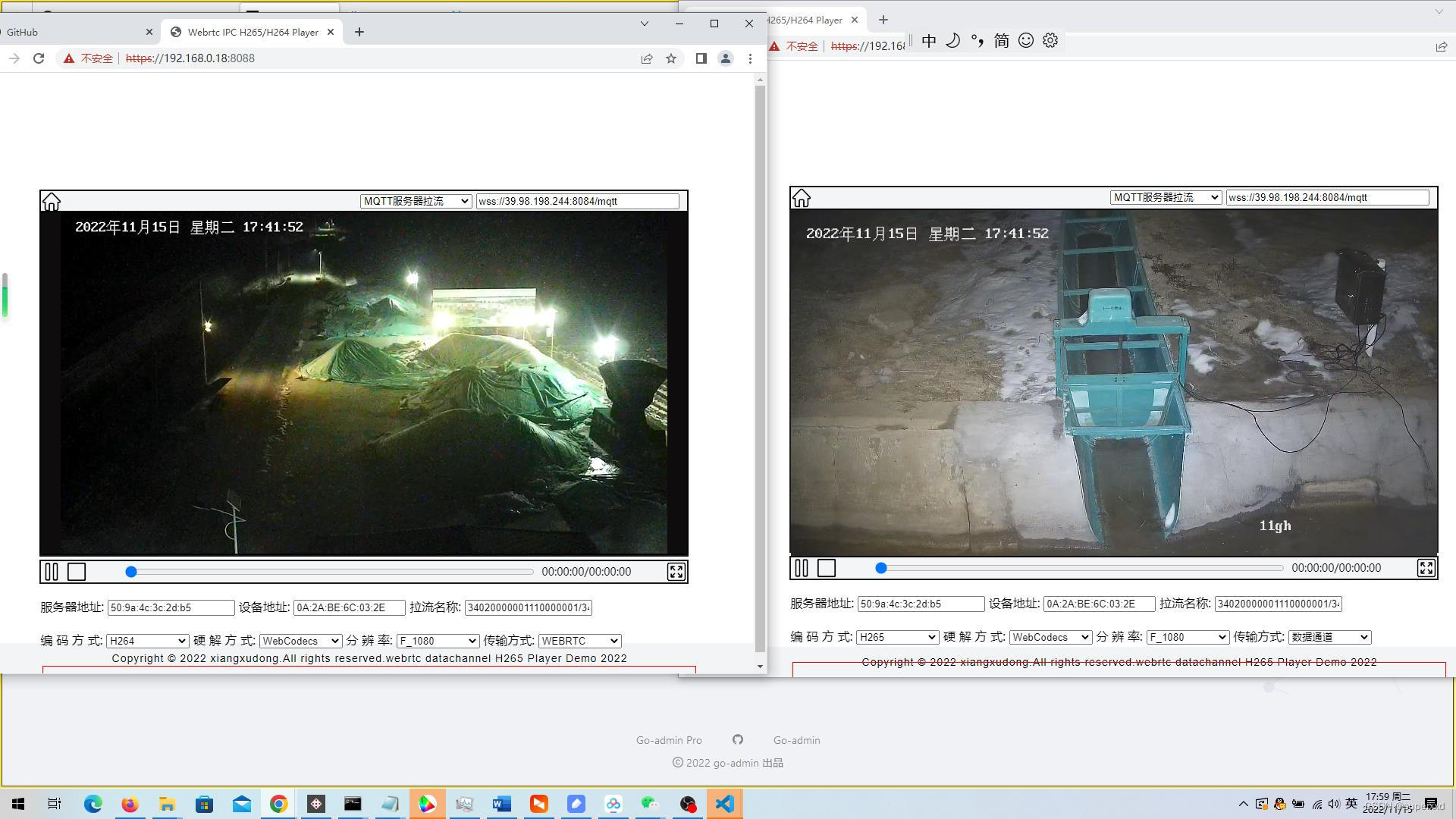The width and height of the screenshot is (1456, 819).
Task: Enter fullscreen on the left player
Action: [676, 572]
